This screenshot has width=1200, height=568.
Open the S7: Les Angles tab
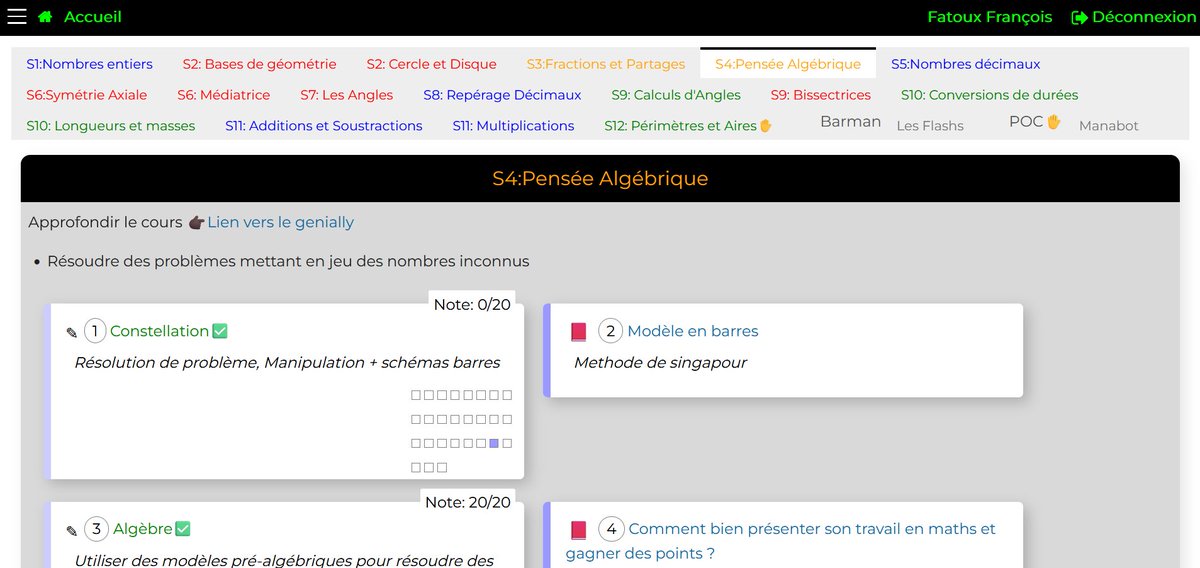point(347,95)
